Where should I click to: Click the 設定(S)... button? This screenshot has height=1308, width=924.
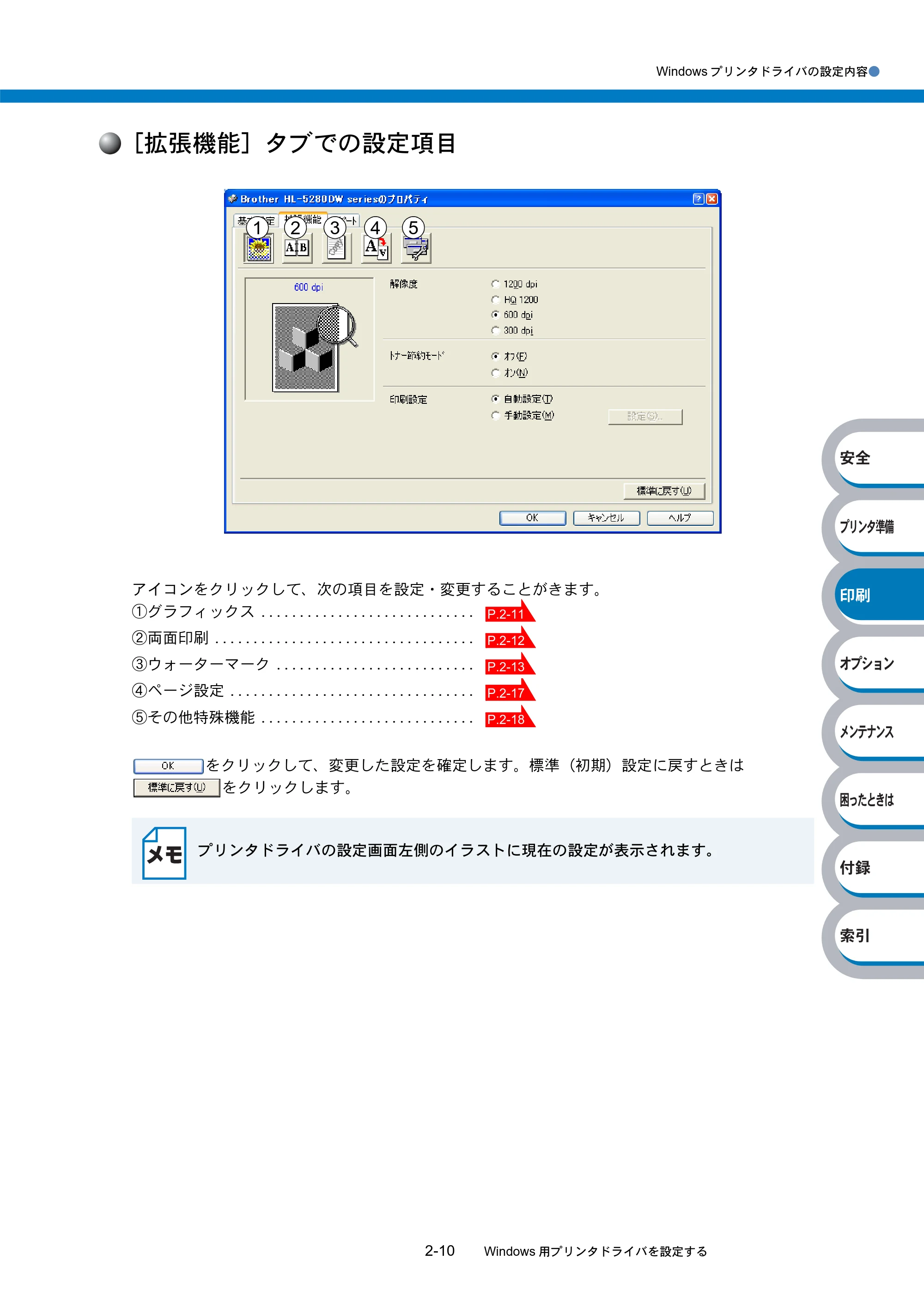pos(645,417)
